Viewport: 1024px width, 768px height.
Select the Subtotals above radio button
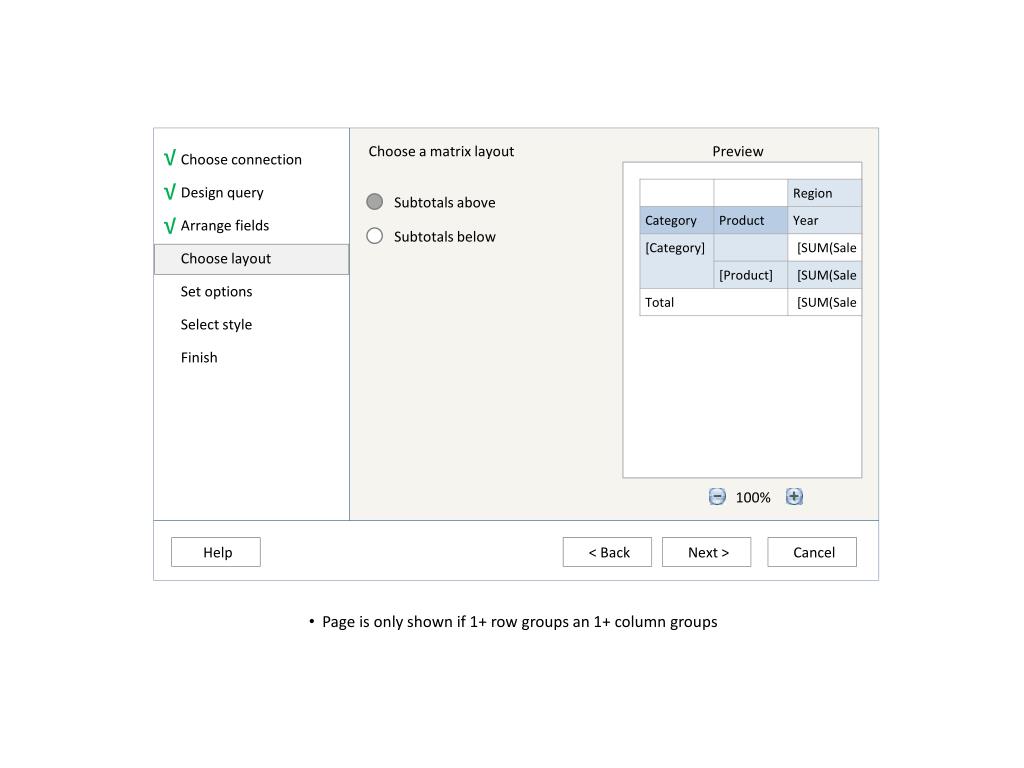(x=375, y=202)
